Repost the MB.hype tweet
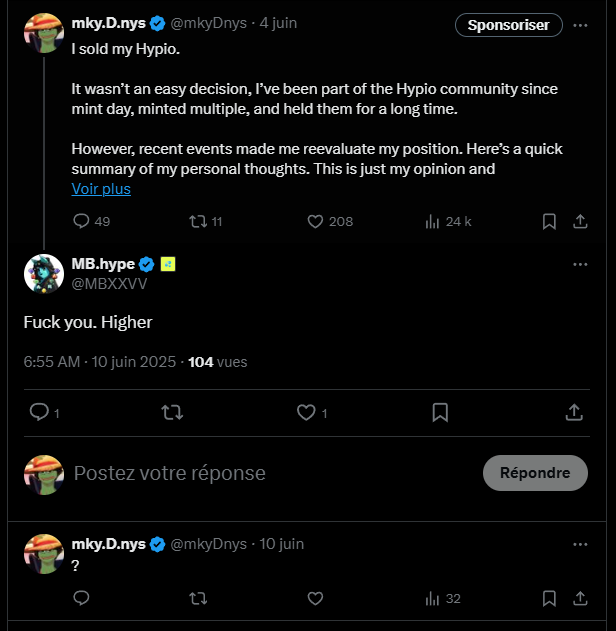Viewport: 616px width, 631px height. click(172, 412)
